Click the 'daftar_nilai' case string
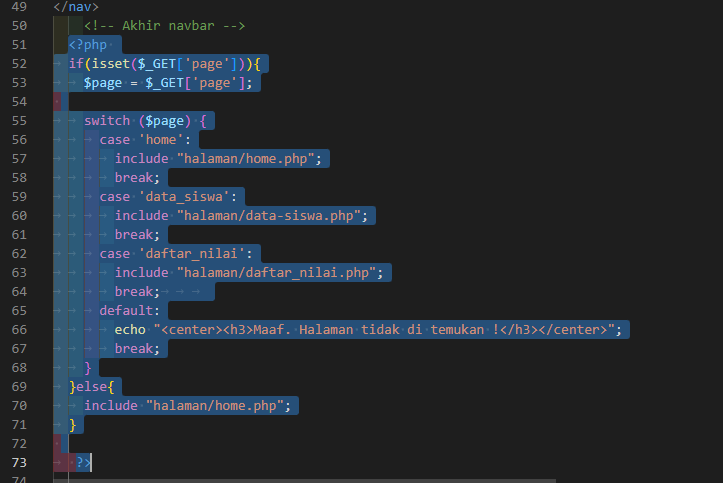 point(192,253)
